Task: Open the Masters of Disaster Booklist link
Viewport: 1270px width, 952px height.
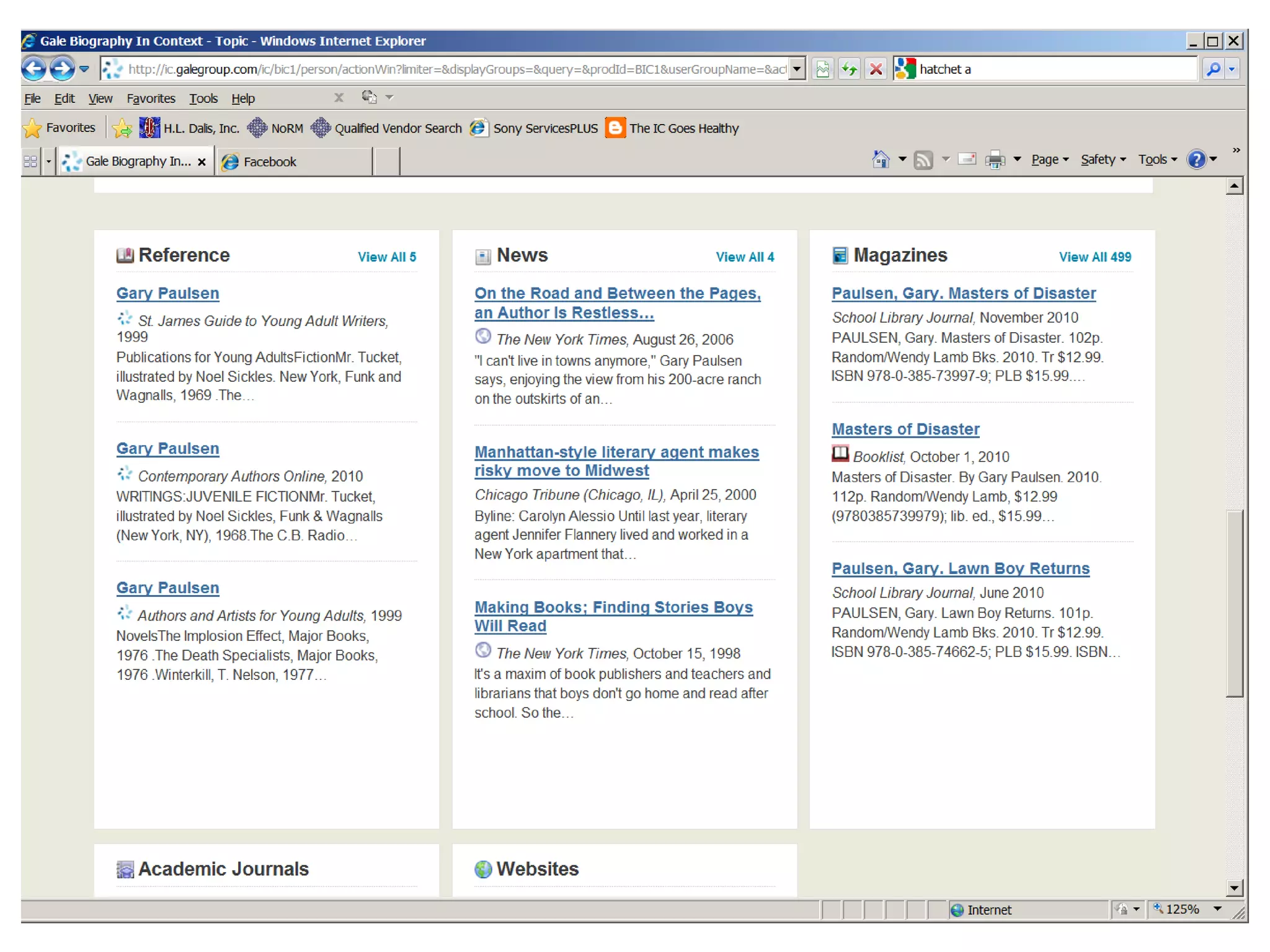Action: (x=905, y=429)
